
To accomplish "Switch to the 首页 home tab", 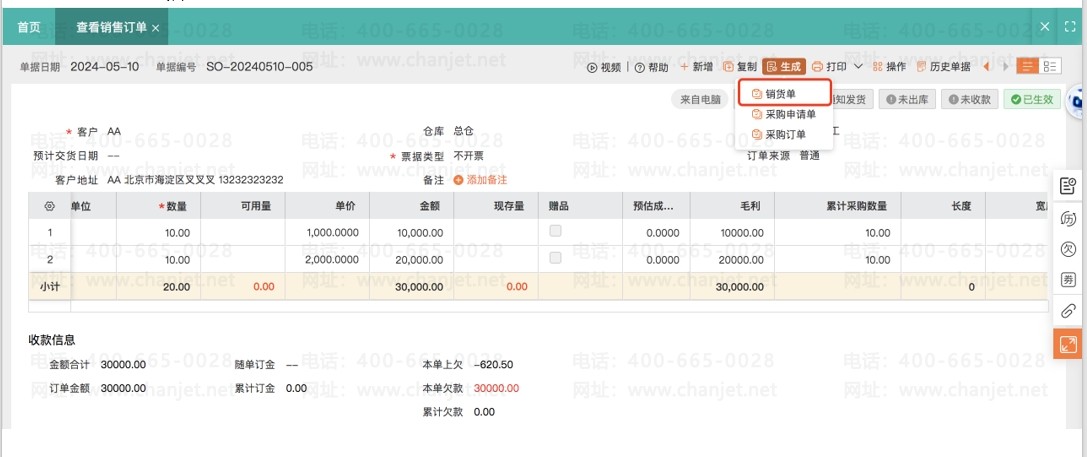I will [x=29, y=27].
